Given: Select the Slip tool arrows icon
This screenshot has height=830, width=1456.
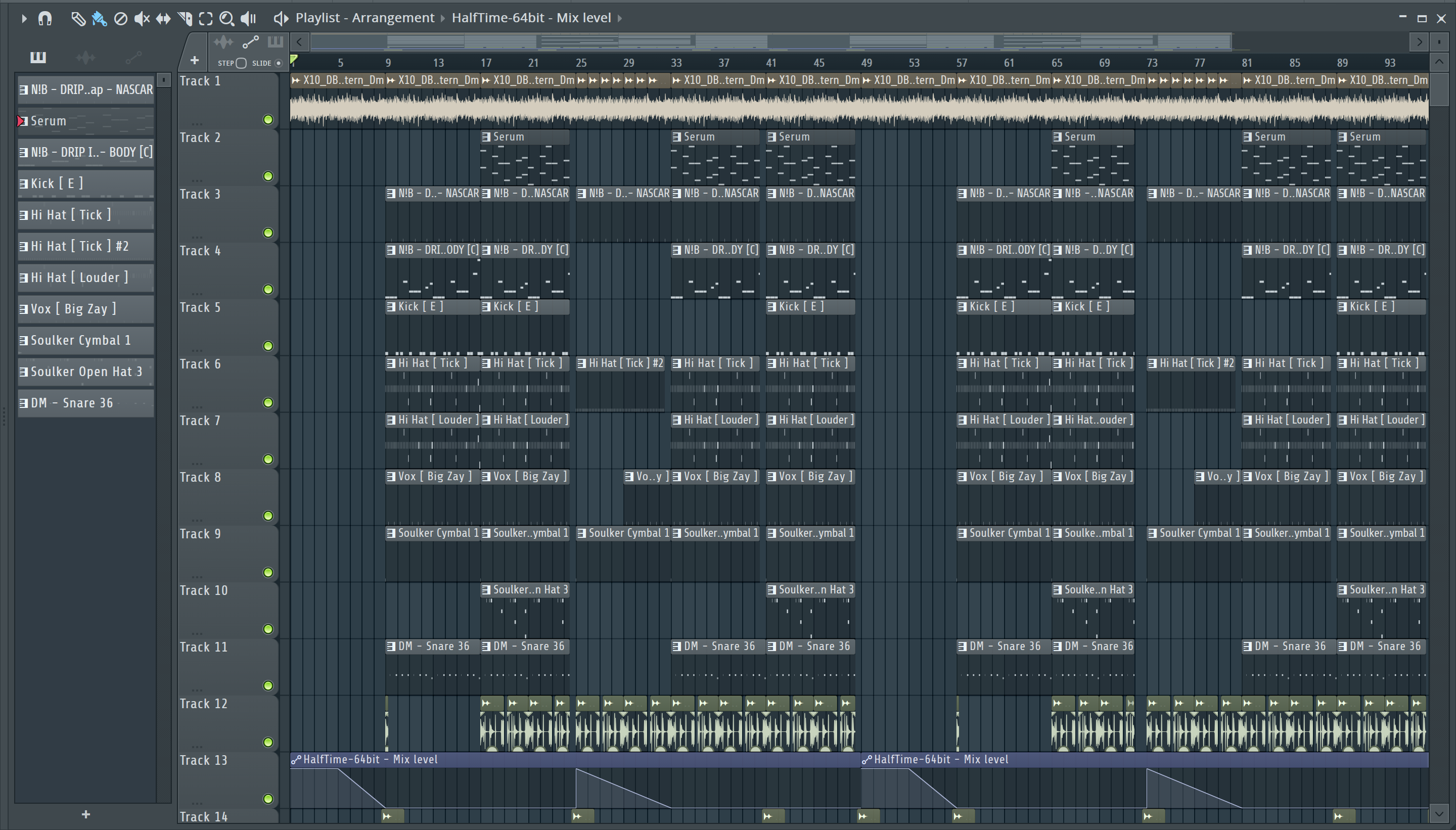Looking at the screenshot, I should [x=163, y=19].
